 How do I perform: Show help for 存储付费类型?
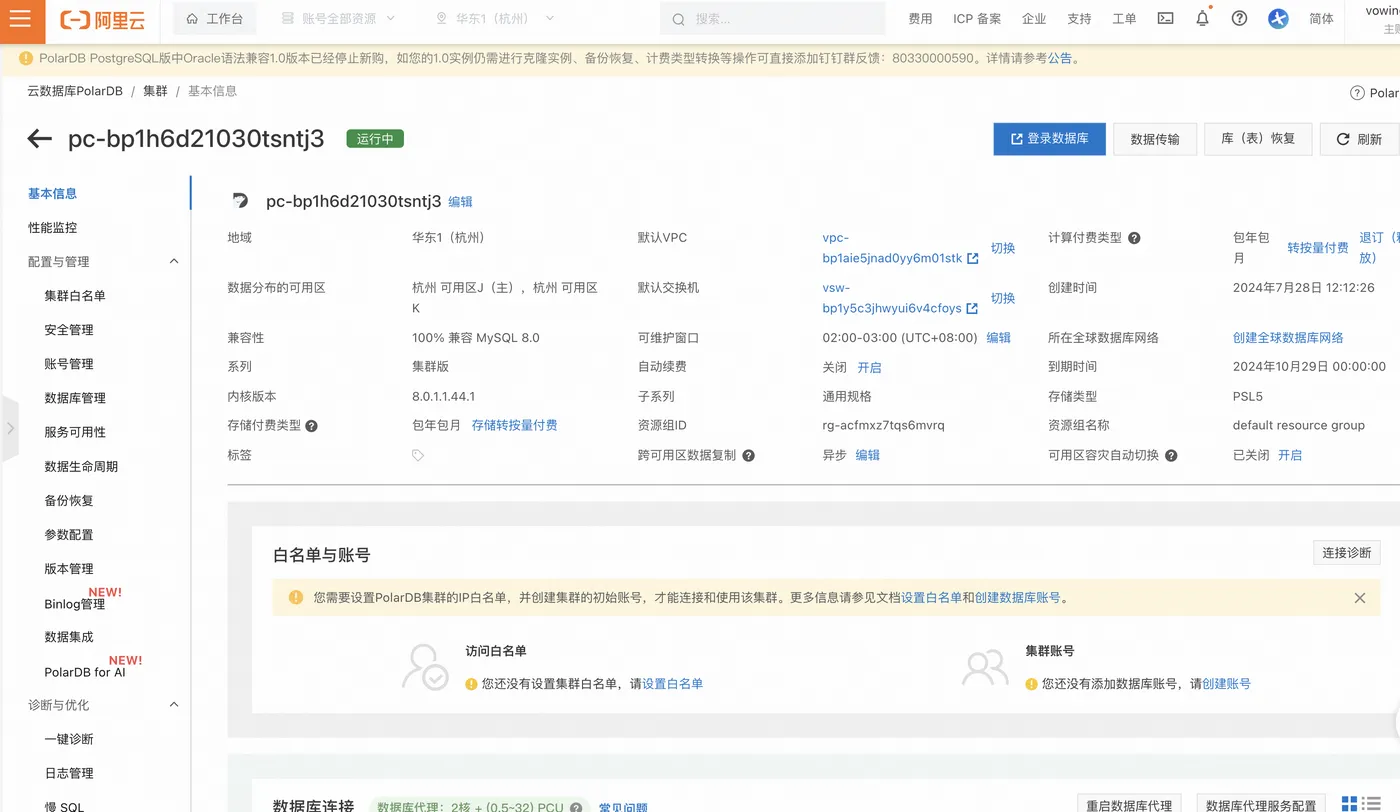tap(311, 426)
